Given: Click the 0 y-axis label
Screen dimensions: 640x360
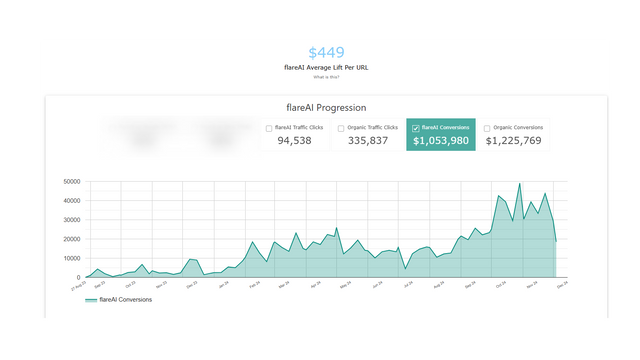Looking at the screenshot, I should [x=79, y=278].
